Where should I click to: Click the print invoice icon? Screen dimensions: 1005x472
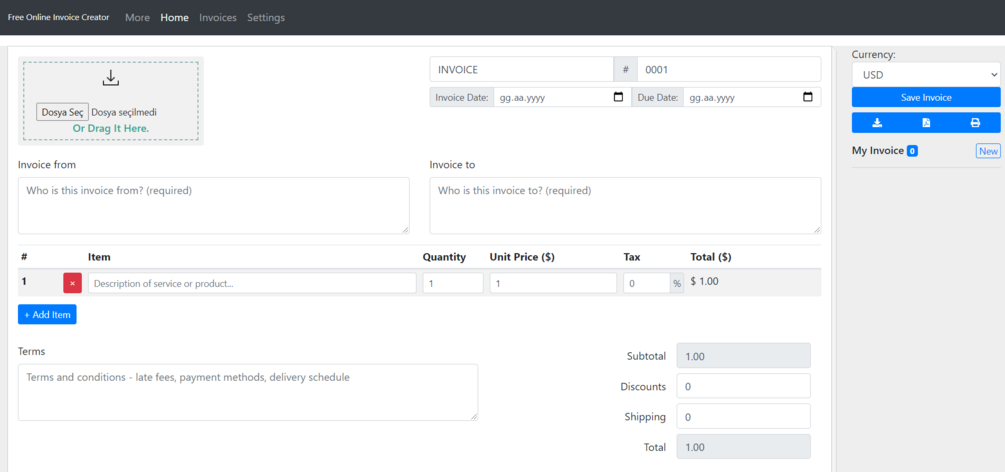[x=975, y=123]
